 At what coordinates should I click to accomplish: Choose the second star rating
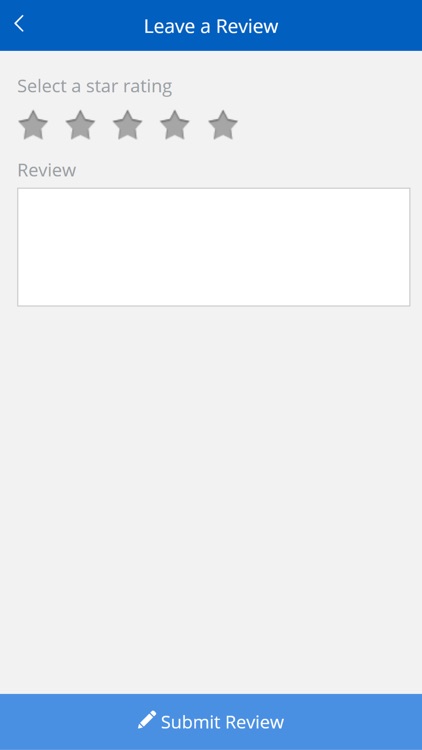point(80,125)
